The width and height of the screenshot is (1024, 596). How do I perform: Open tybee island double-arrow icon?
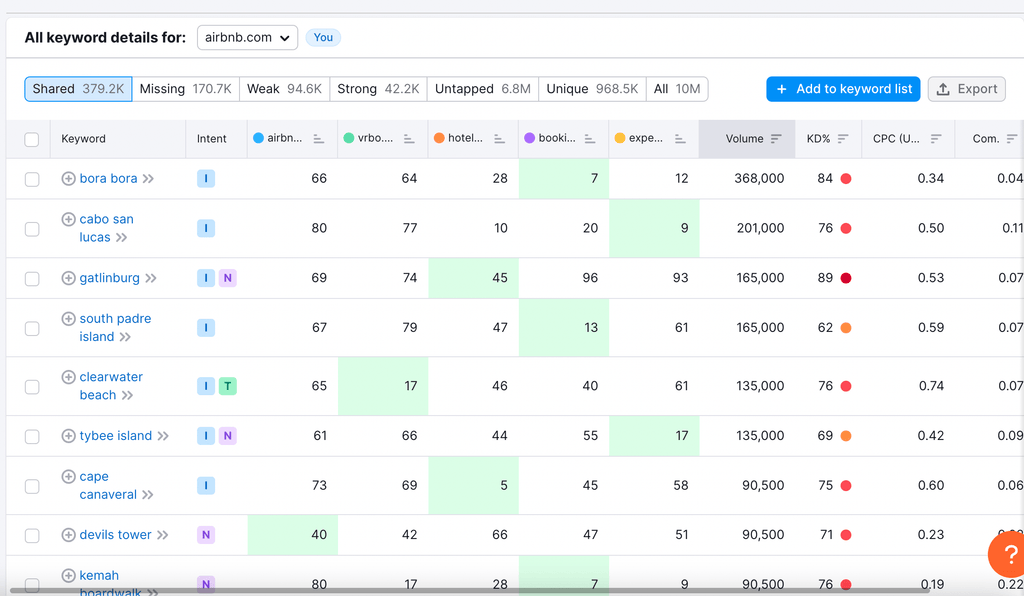click(x=163, y=436)
